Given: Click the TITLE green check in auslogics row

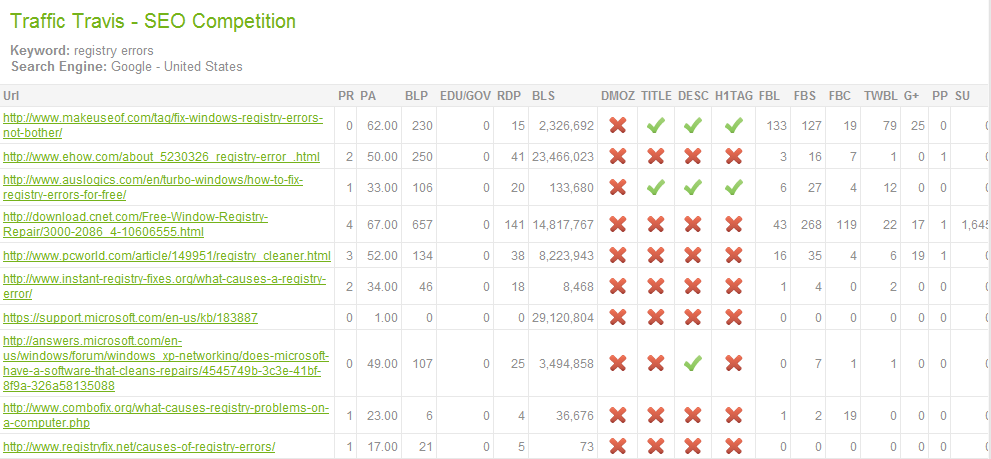Looking at the screenshot, I should (655, 187).
